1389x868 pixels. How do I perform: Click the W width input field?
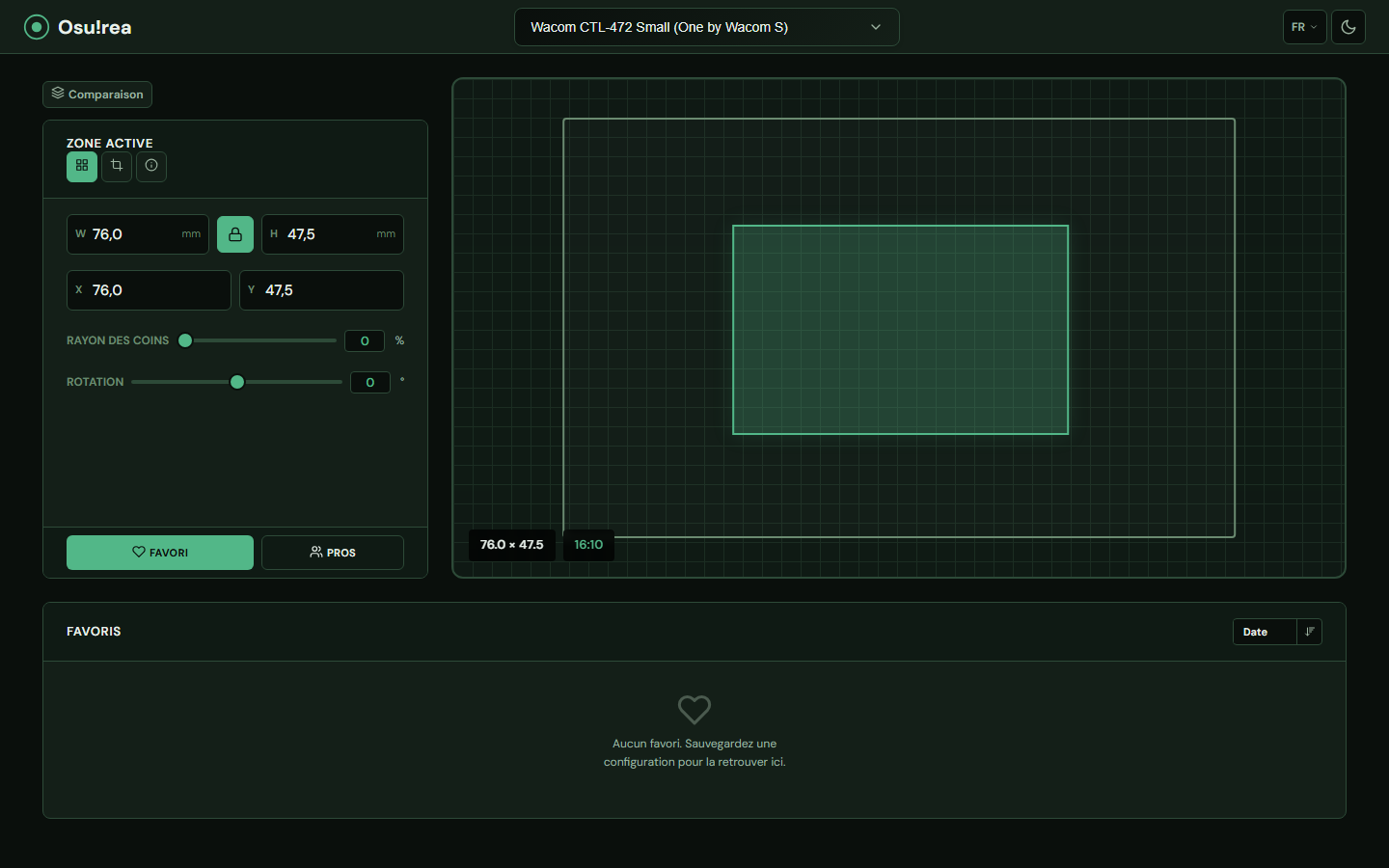click(138, 234)
